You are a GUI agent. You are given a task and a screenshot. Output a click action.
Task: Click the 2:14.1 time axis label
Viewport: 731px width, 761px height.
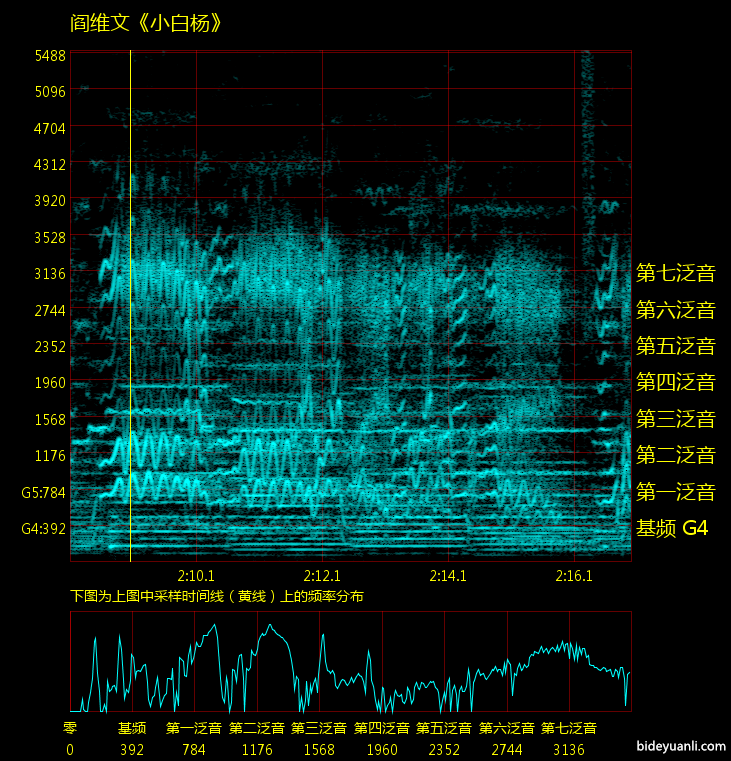point(448,576)
